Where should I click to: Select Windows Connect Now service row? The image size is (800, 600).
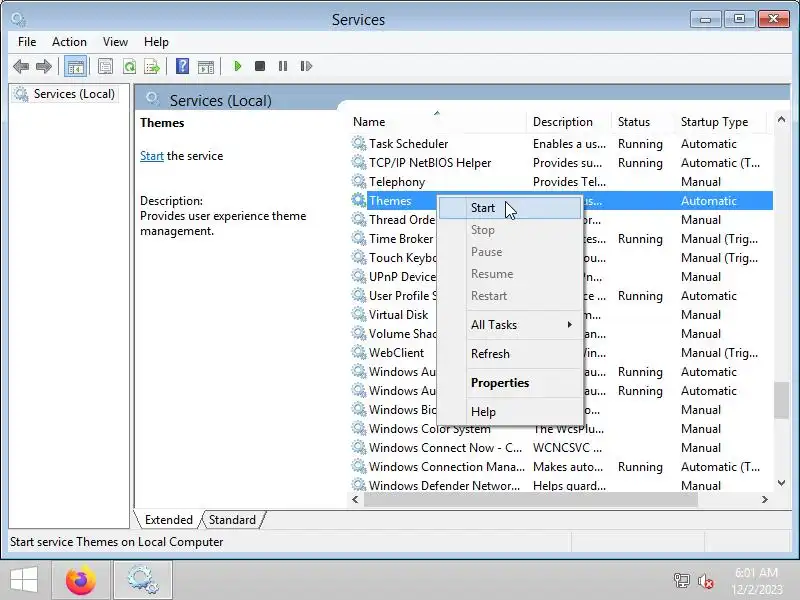tap(561, 447)
